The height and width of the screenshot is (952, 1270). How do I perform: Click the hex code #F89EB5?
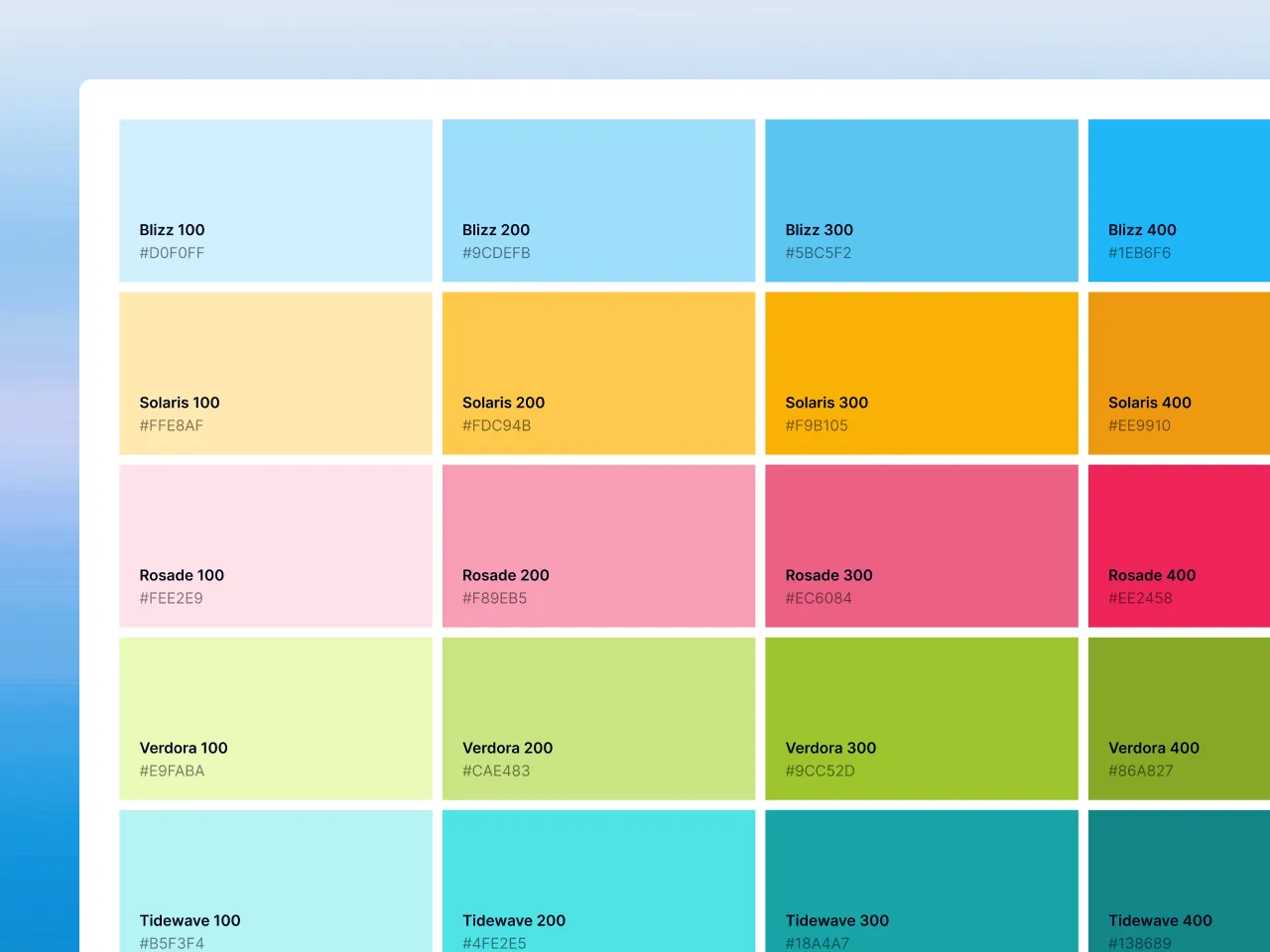tap(494, 598)
